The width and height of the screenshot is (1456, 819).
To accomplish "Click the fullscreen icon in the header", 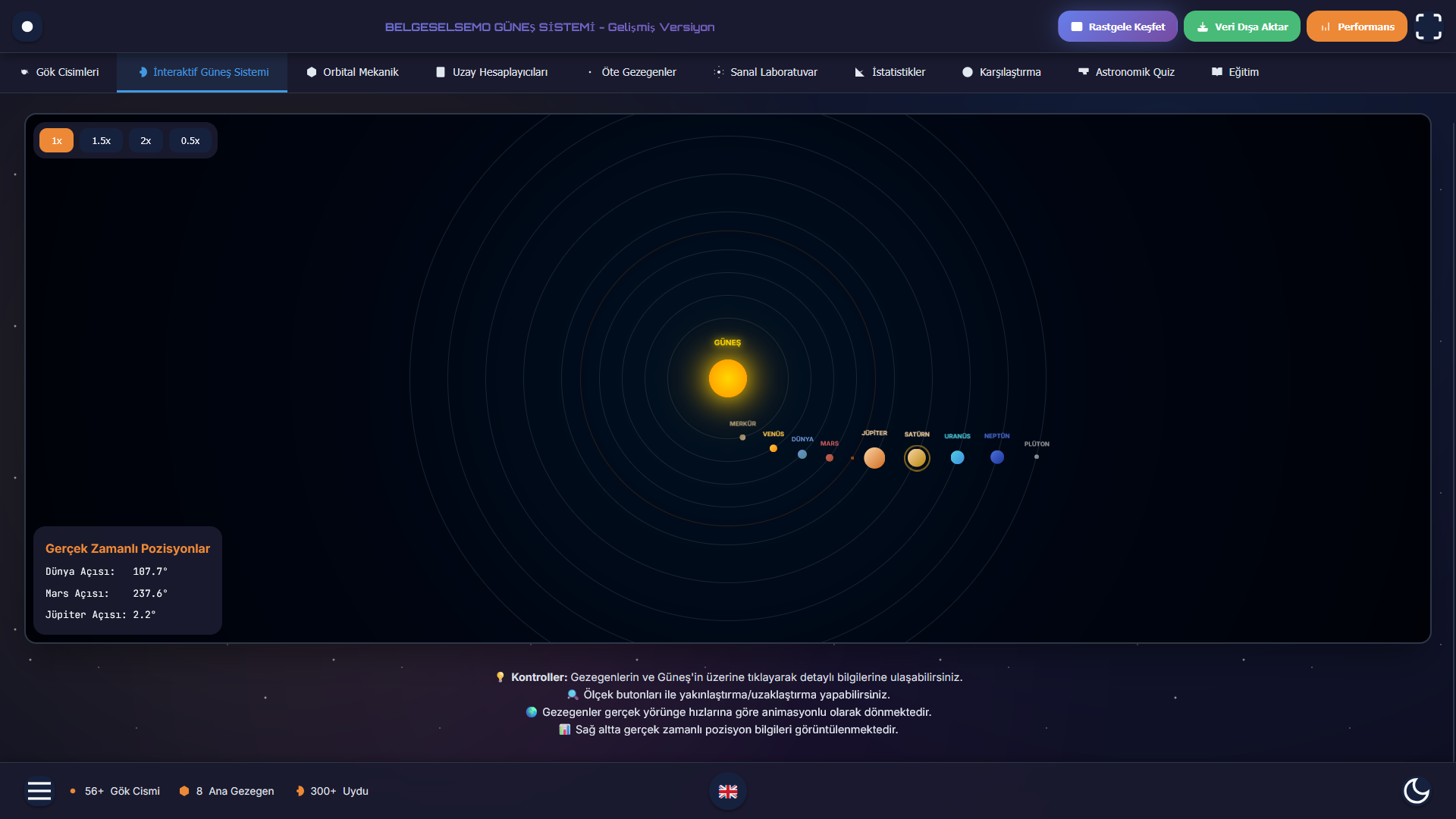I will click(x=1428, y=27).
